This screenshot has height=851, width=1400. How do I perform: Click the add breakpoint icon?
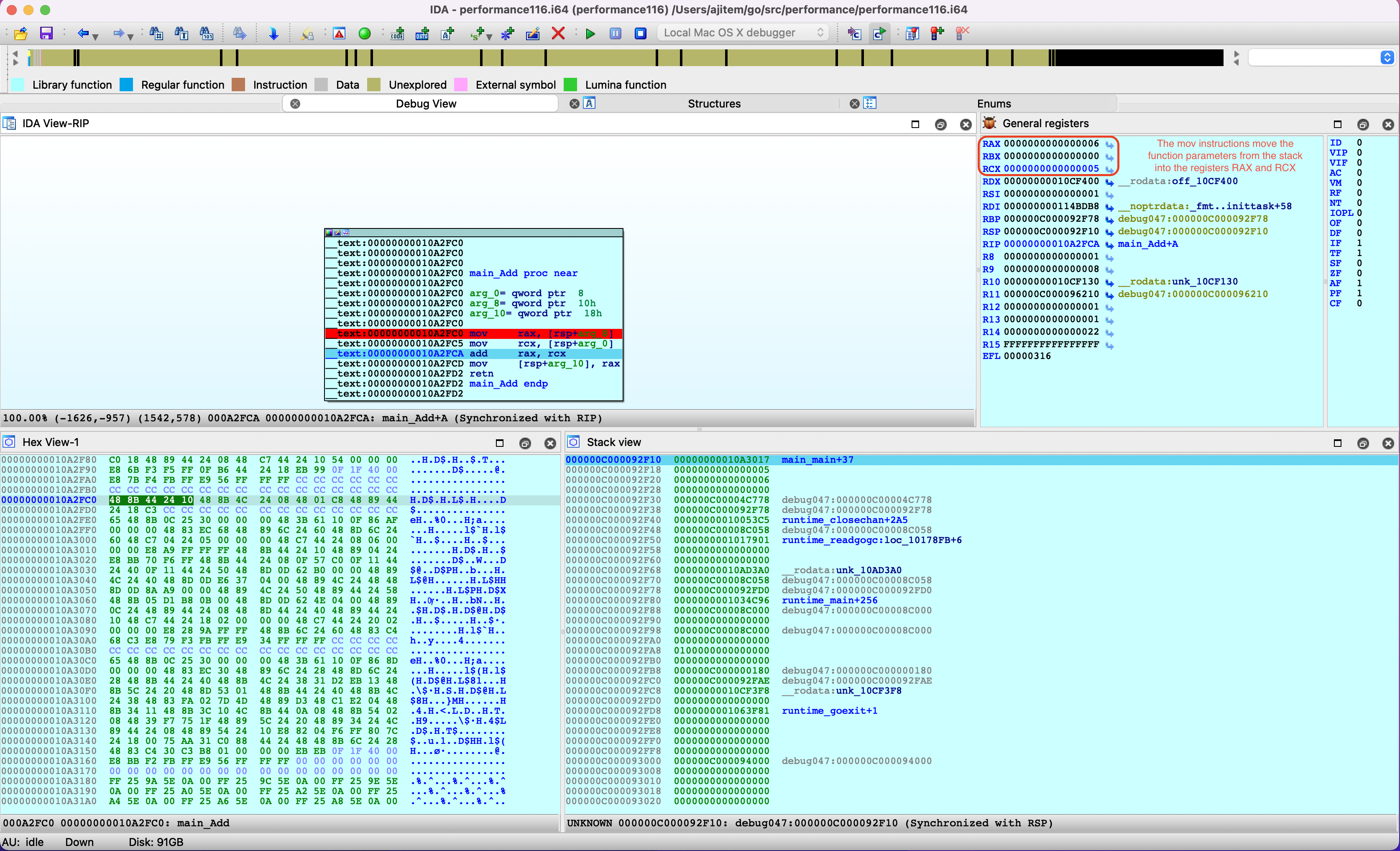click(x=937, y=33)
